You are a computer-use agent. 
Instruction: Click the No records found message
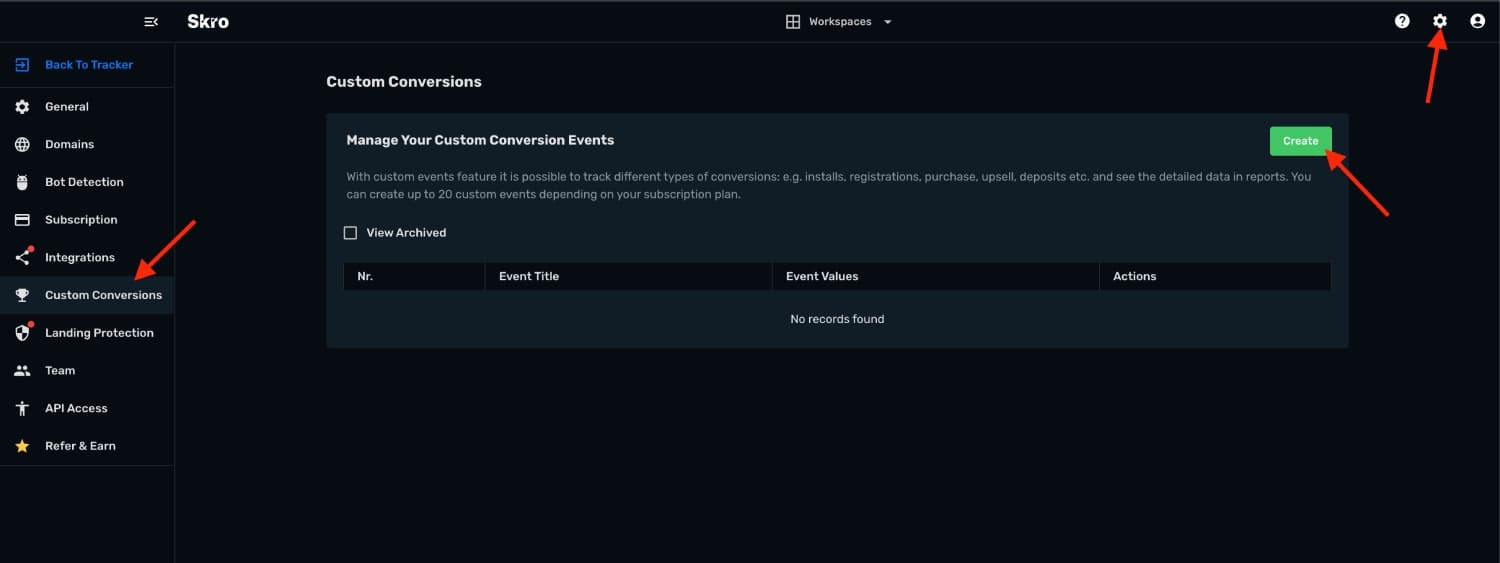pyautogui.click(x=837, y=319)
